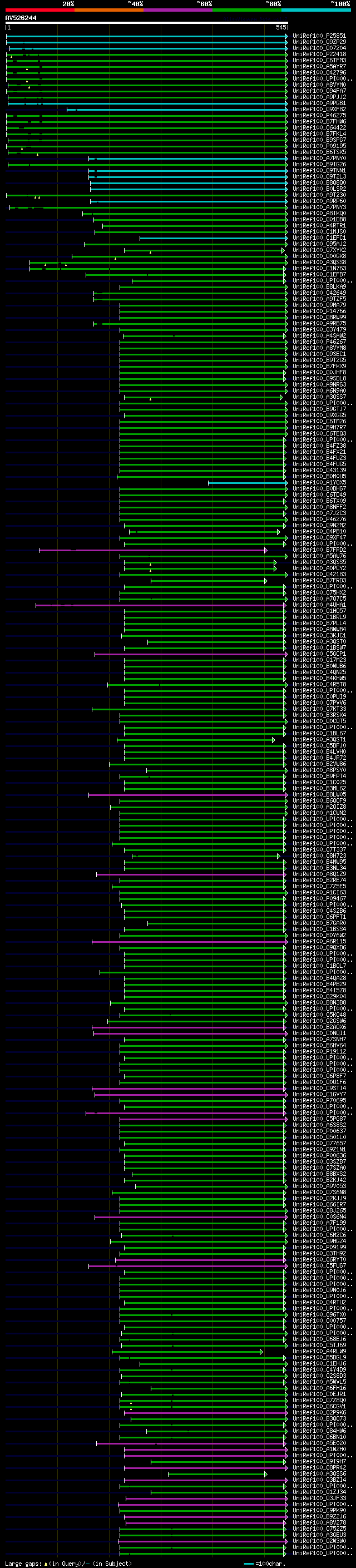Viewport: 356px width, 1568px height.
Task: Follow the UniRef100_B9IG26 link
Action: point(319,164)
